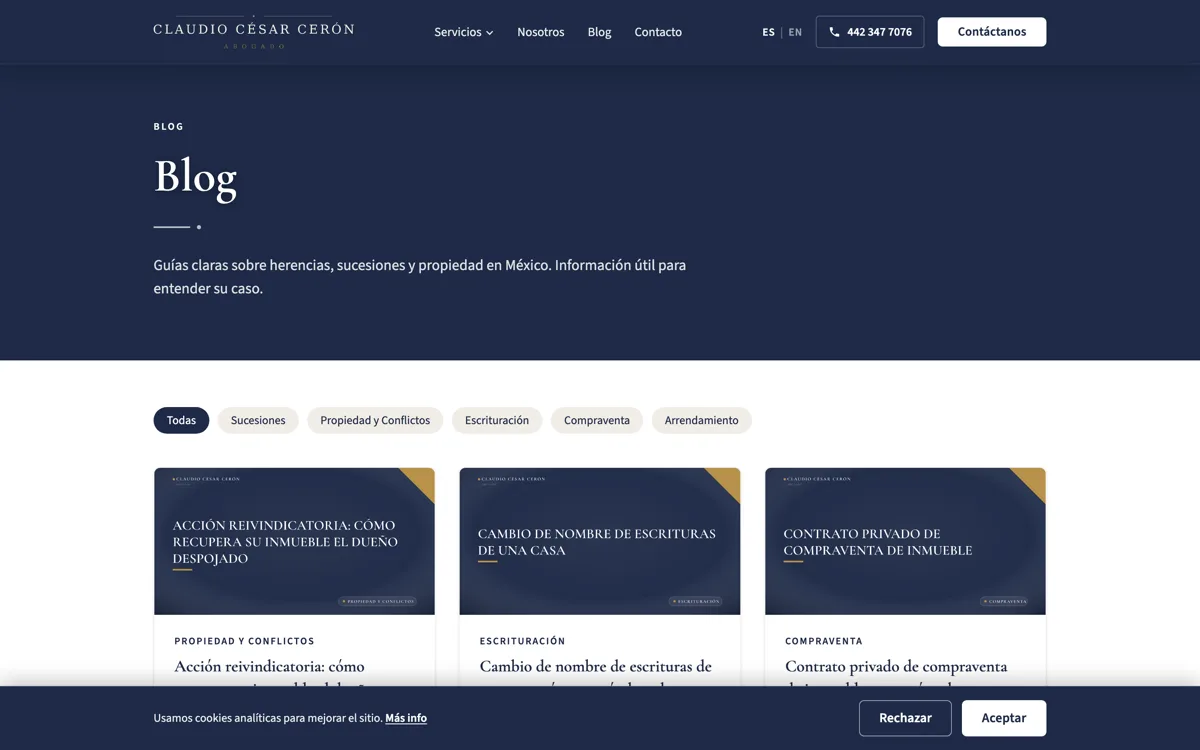Filter posts by Compraventa
The image size is (1200, 750).
click(x=597, y=420)
